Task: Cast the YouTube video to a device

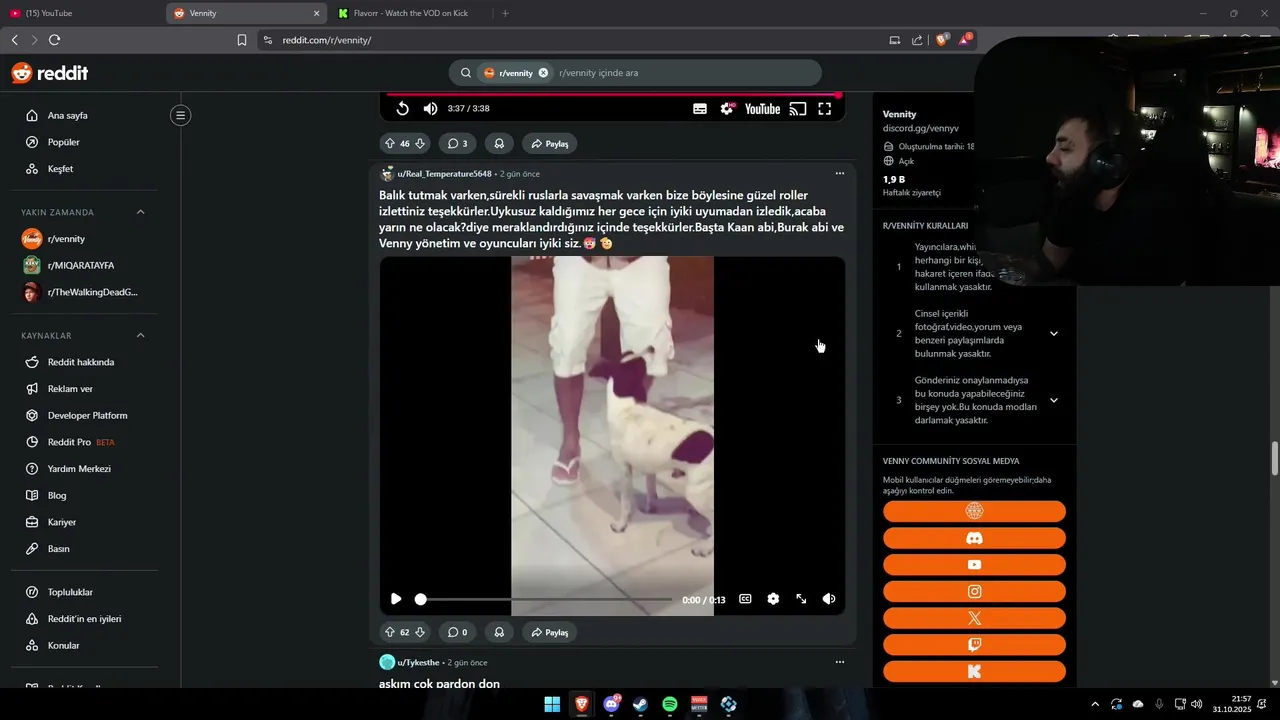Action: point(798,108)
